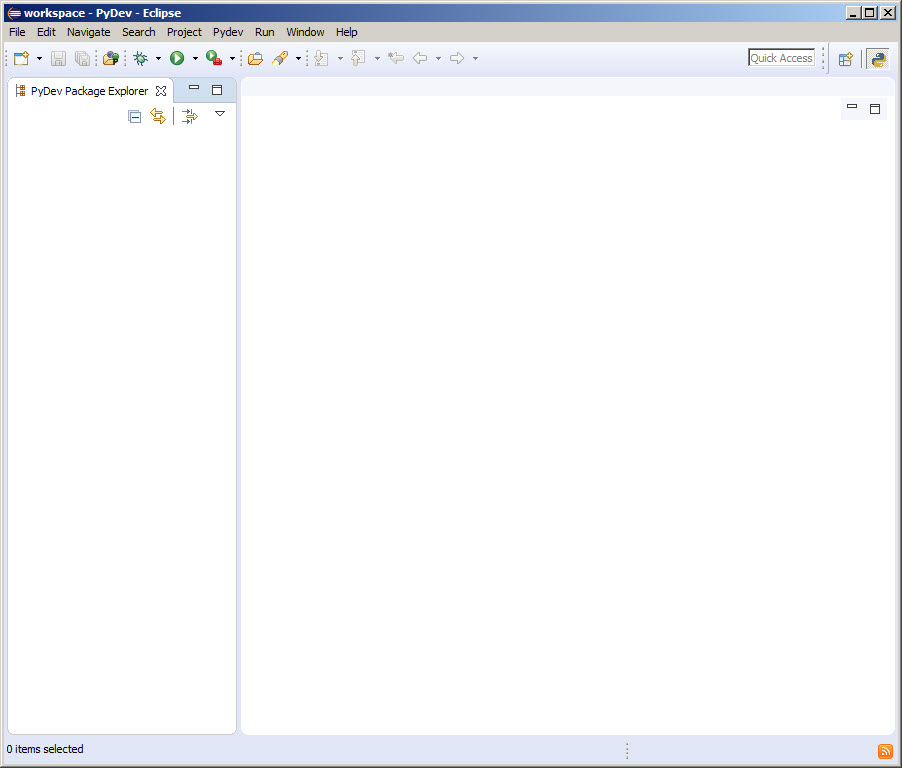Click the New wizard toolbar icon
Viewport: 902px width, 768px height.
pos(21,59)
